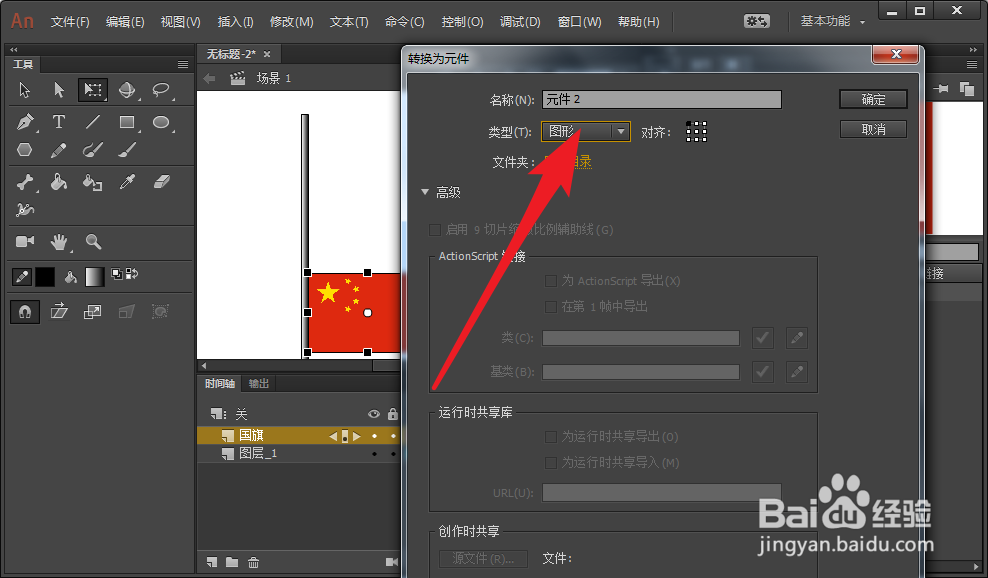This screenshot has width=988, height=578.
Task: Go back using scene arrow
Action: click(x=209, y=78)
